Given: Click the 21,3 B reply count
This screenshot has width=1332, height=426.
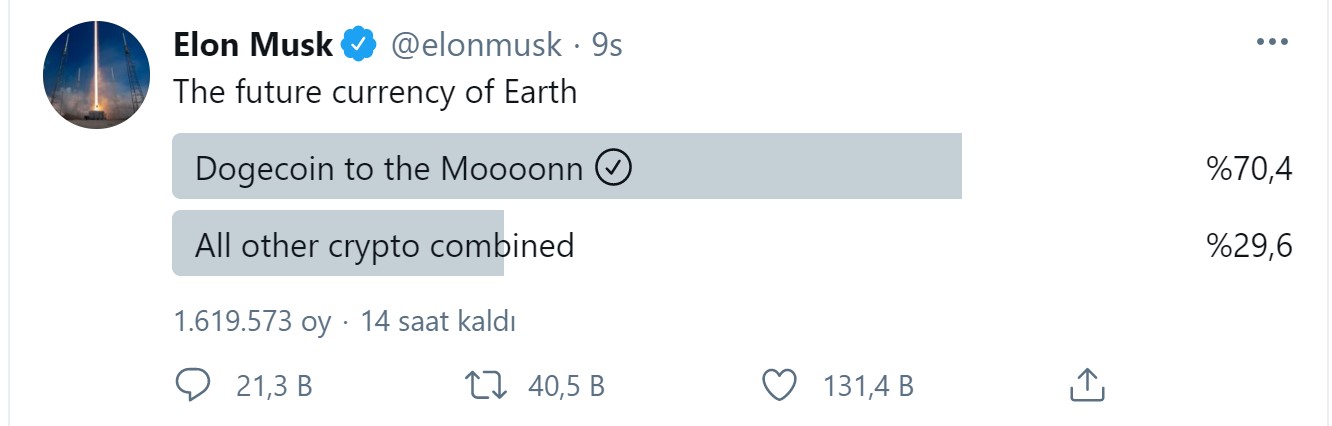Looking at the screenshot, I should pyautogui.click(x=274, y=386).
